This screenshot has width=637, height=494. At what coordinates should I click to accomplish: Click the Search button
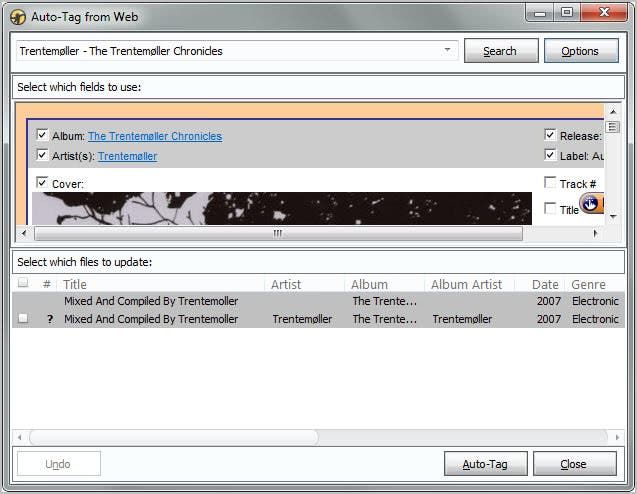[501, 51]
